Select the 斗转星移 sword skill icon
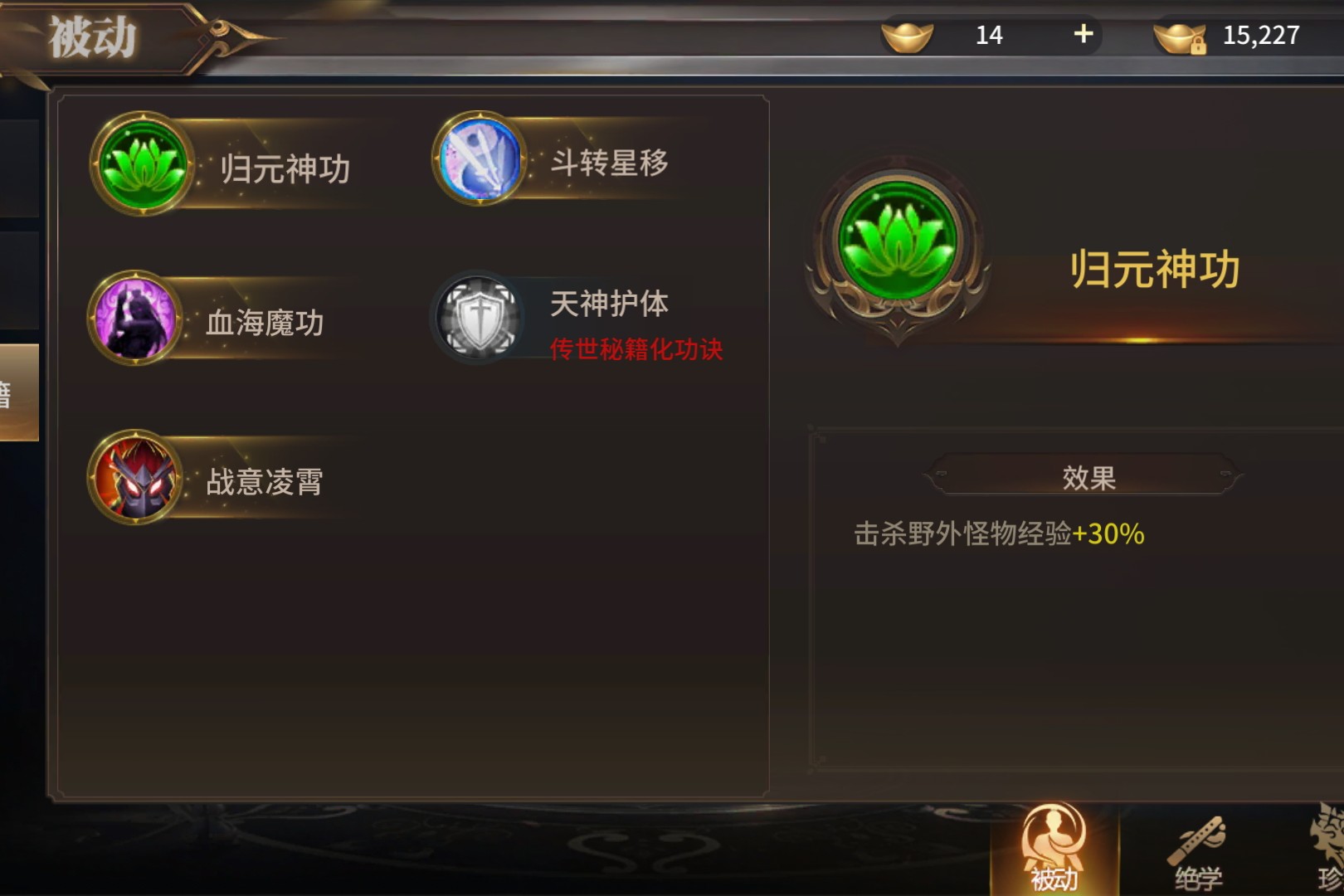 pos(480,158)
